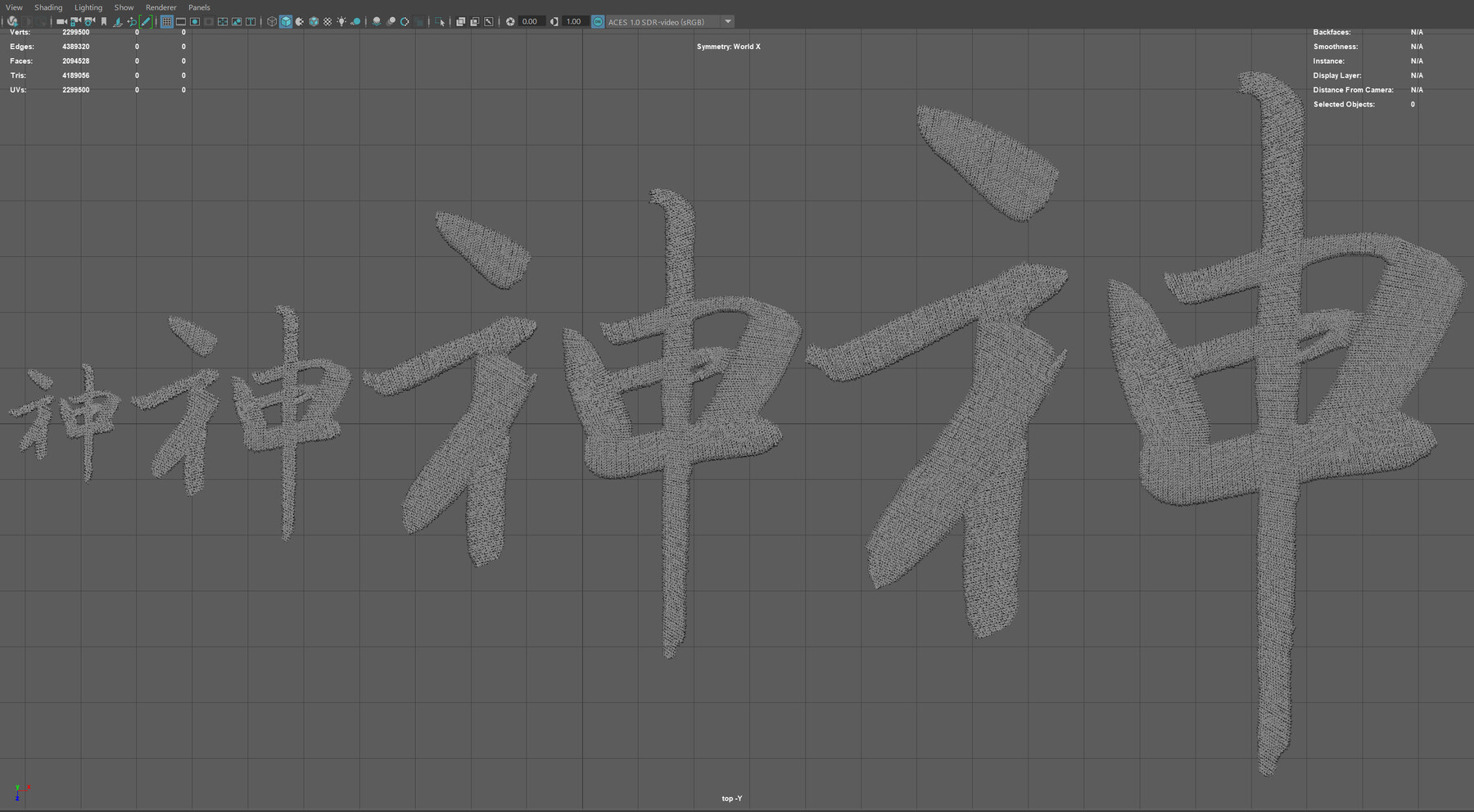Open the ACES view transform dropdown
The image size is (1474, 812).
[x=727, y=21]
